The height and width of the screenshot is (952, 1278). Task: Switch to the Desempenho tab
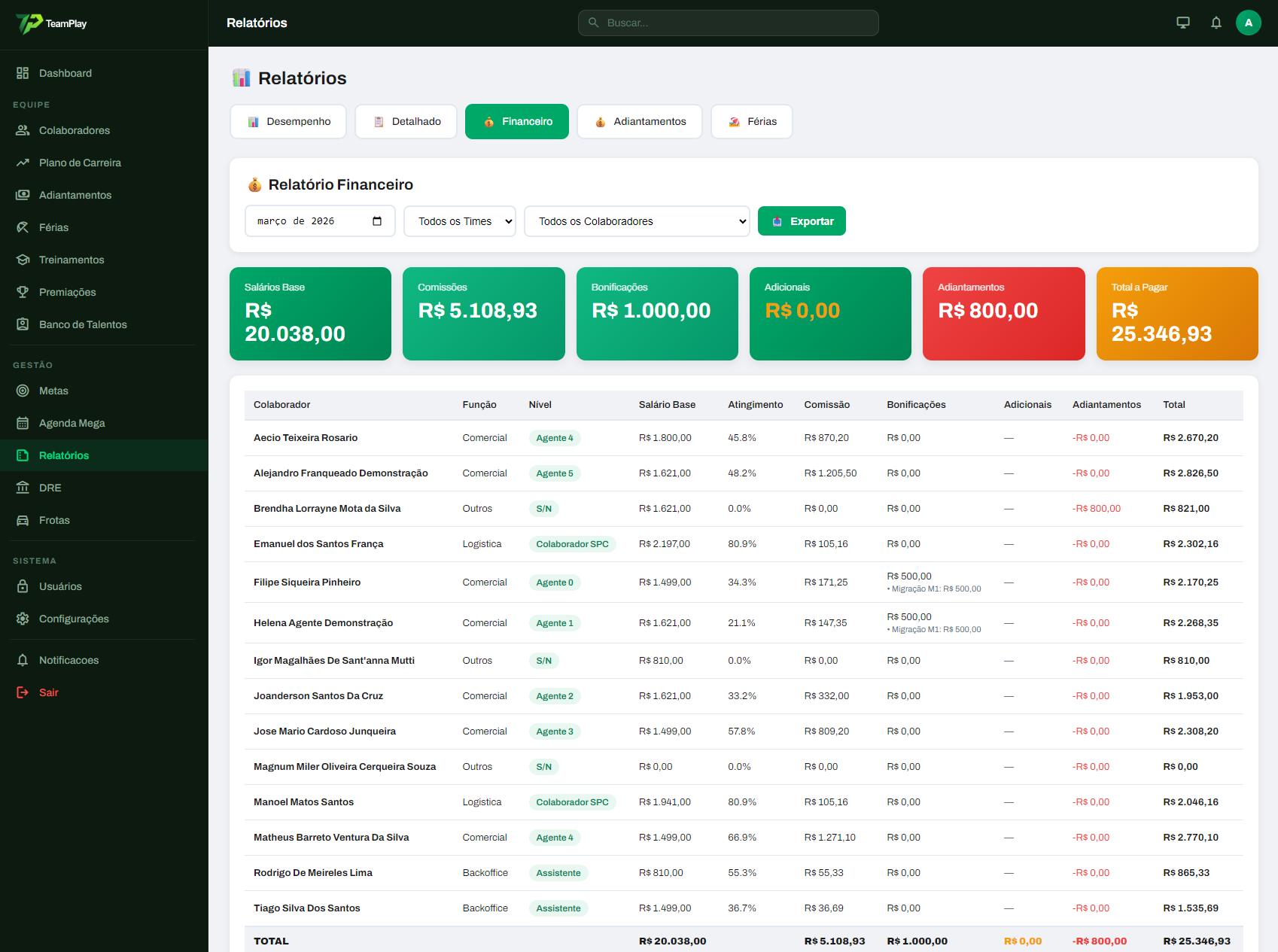point(288,121)
